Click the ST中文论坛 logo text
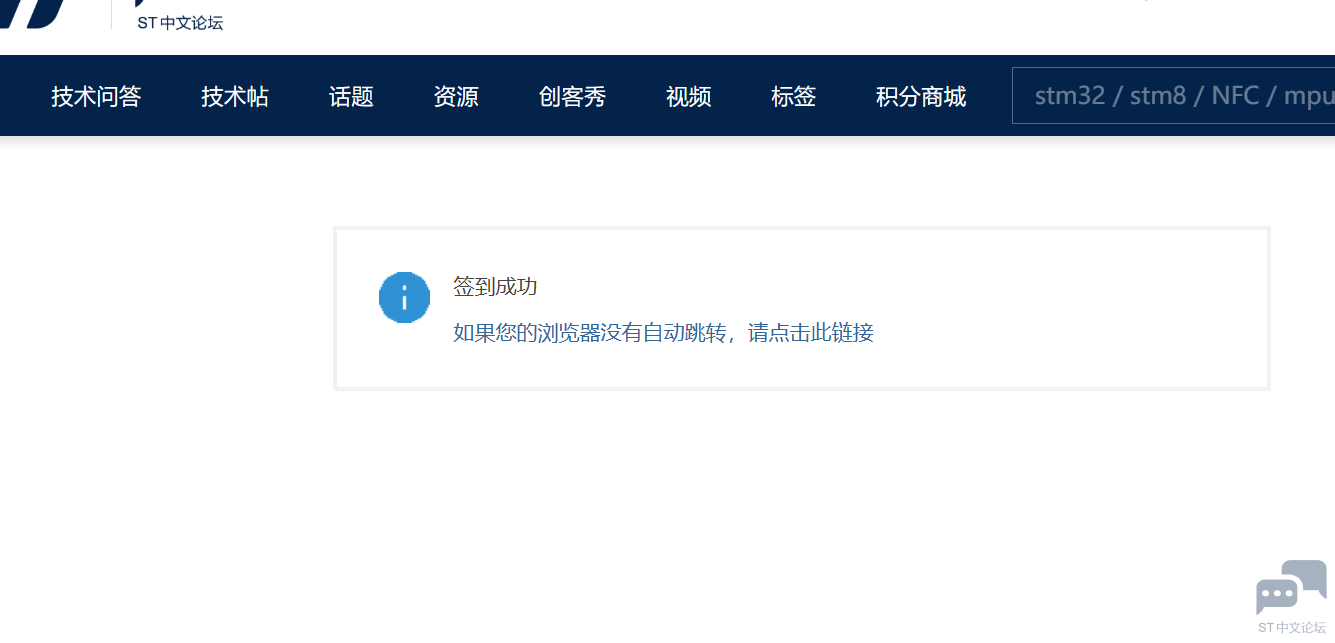Viewport: 1335px width, 643px height. coord(180,22)
